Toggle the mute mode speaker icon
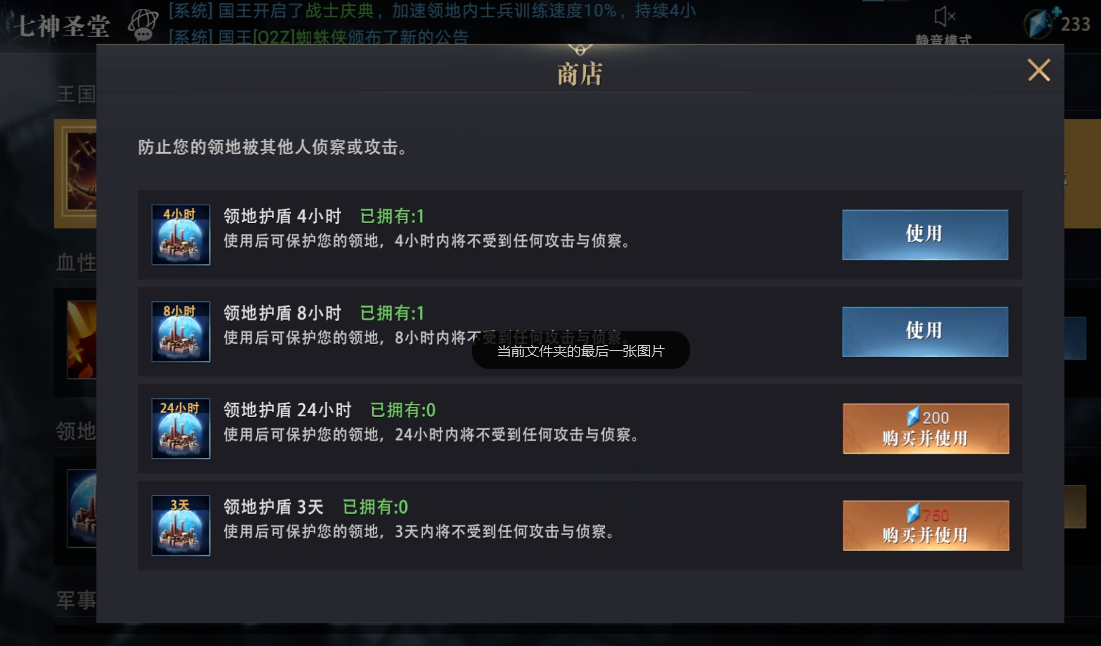The width and height of the screenshot is (1101, 646). point(944,16)
